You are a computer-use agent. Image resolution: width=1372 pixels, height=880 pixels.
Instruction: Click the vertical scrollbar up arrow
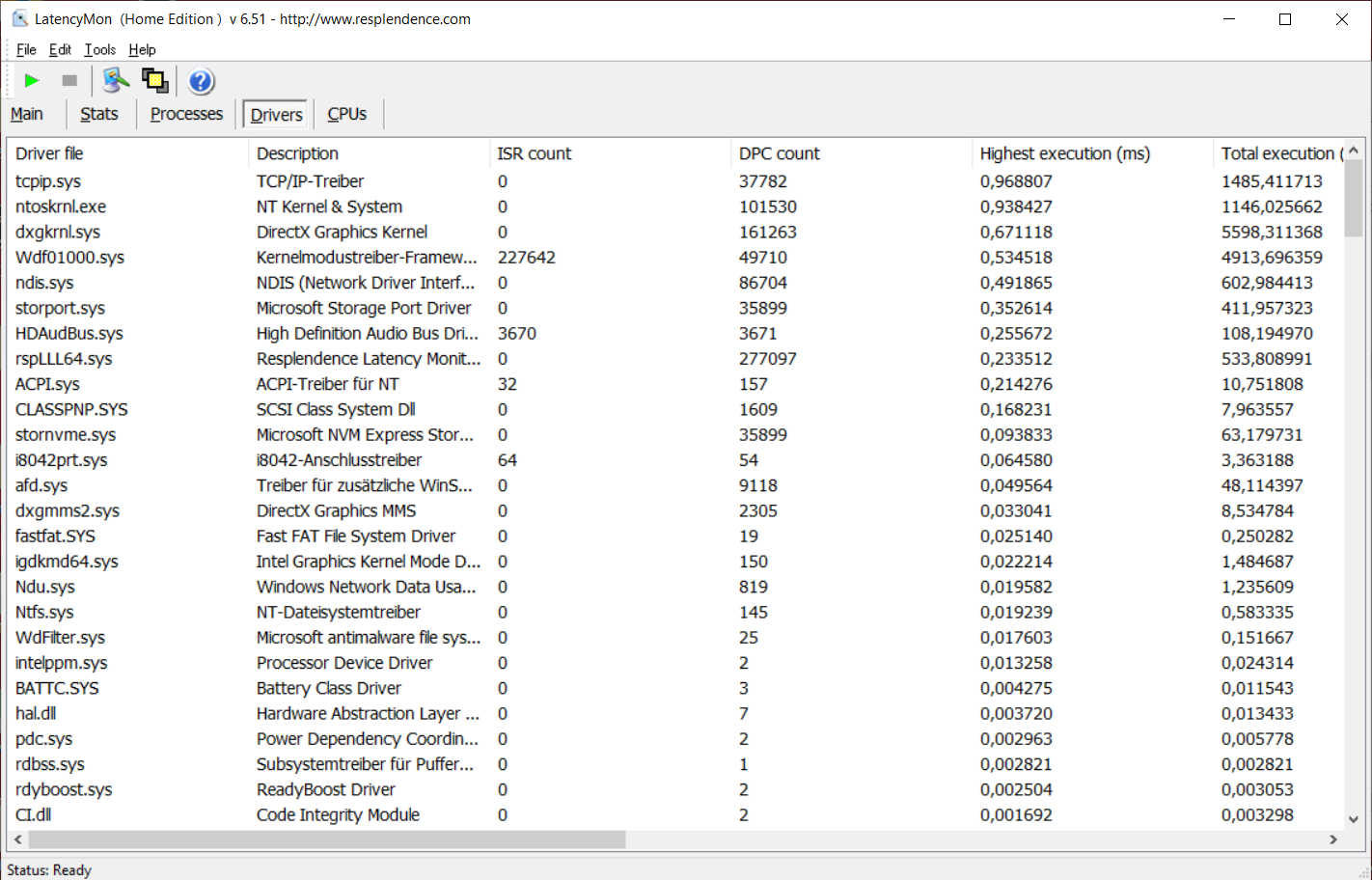[1354, 150]
